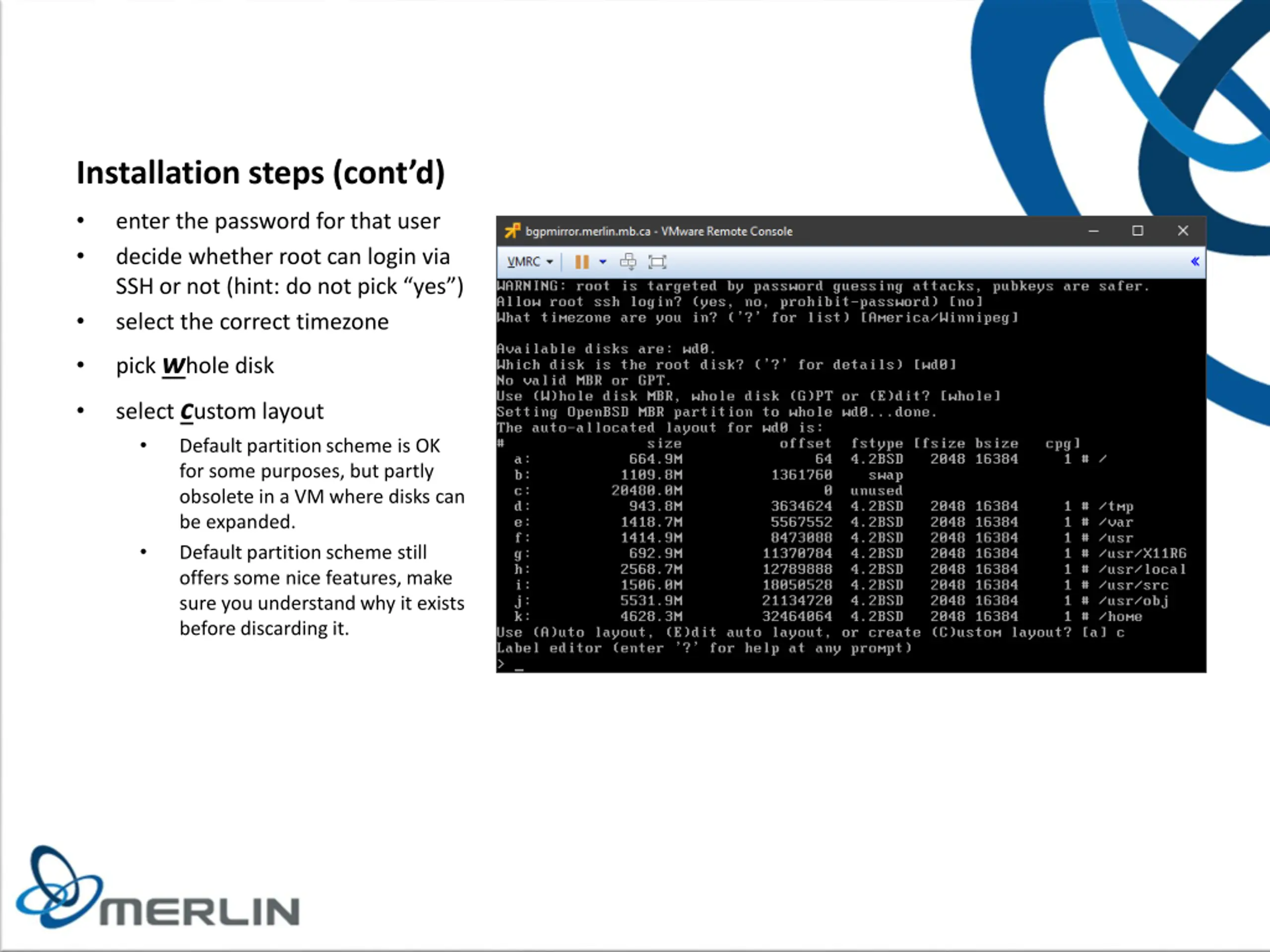
Task: Click the 'WARNING: root is targeted' line
Action: [823, 286]
